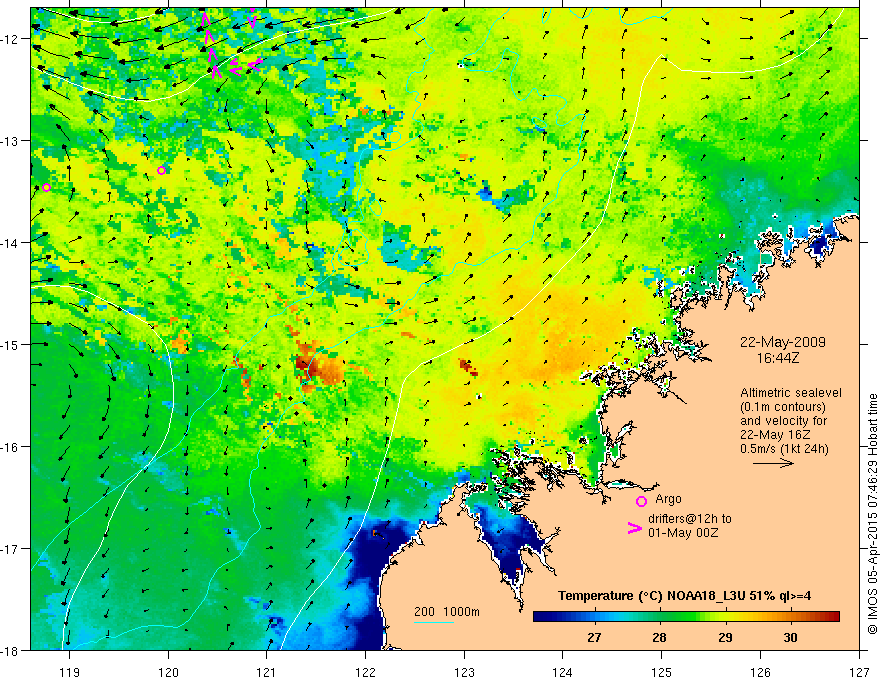Click the cyan 200m isobath legend line
This screenshot has height=680, width=880.
[434, 622]
